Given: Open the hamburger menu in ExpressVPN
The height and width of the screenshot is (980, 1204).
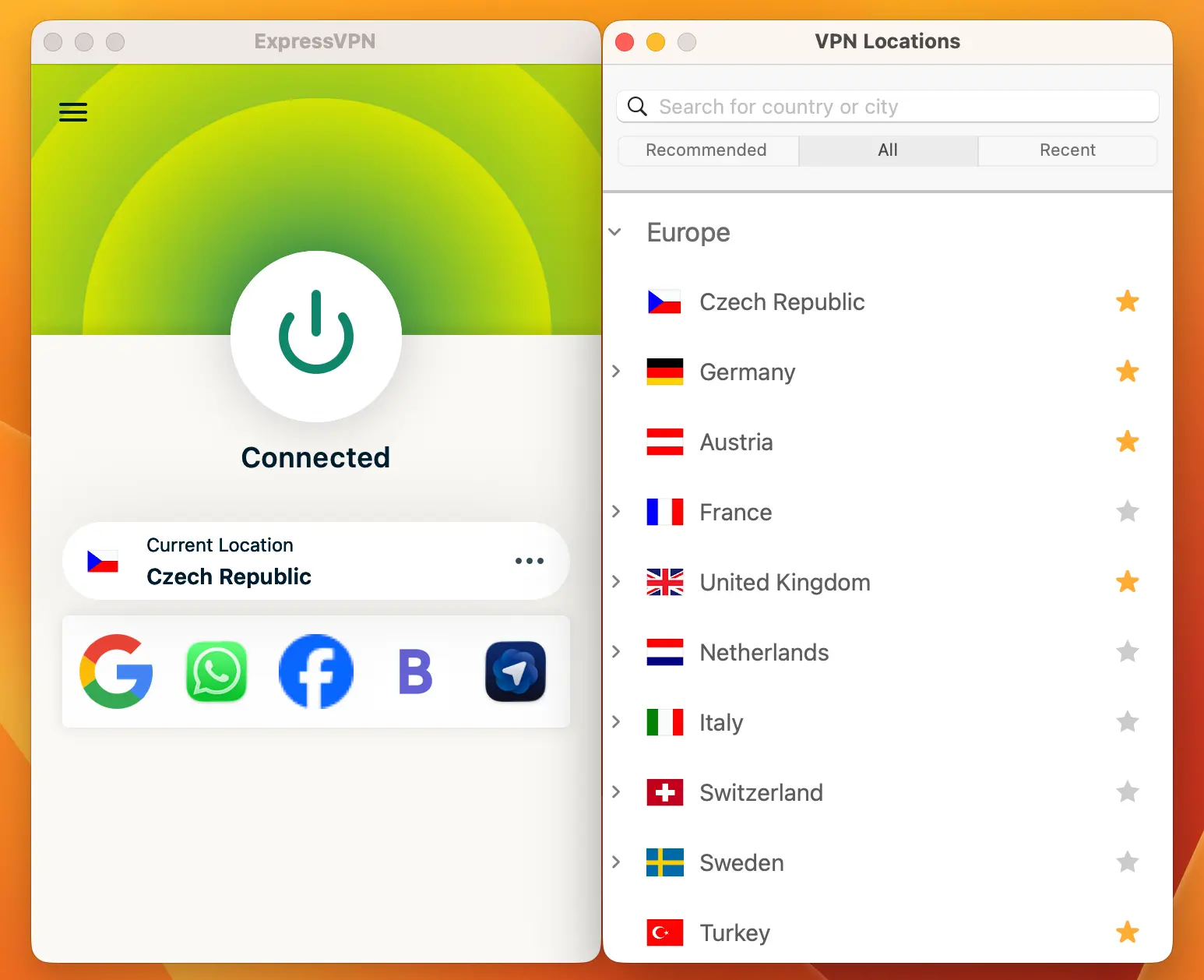Looking at the screenshot, I should (x=72, y=112).
